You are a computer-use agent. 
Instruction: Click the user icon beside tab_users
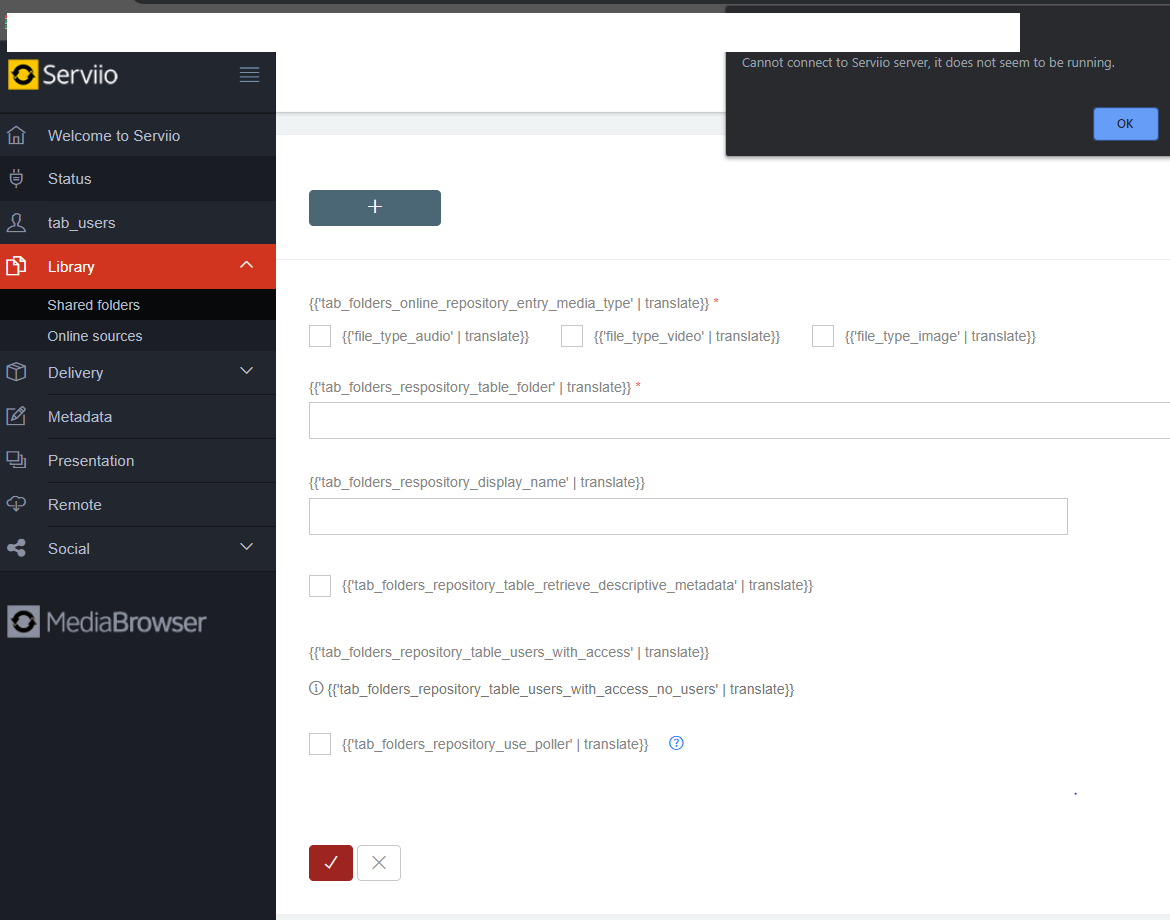tap(16, 223)
